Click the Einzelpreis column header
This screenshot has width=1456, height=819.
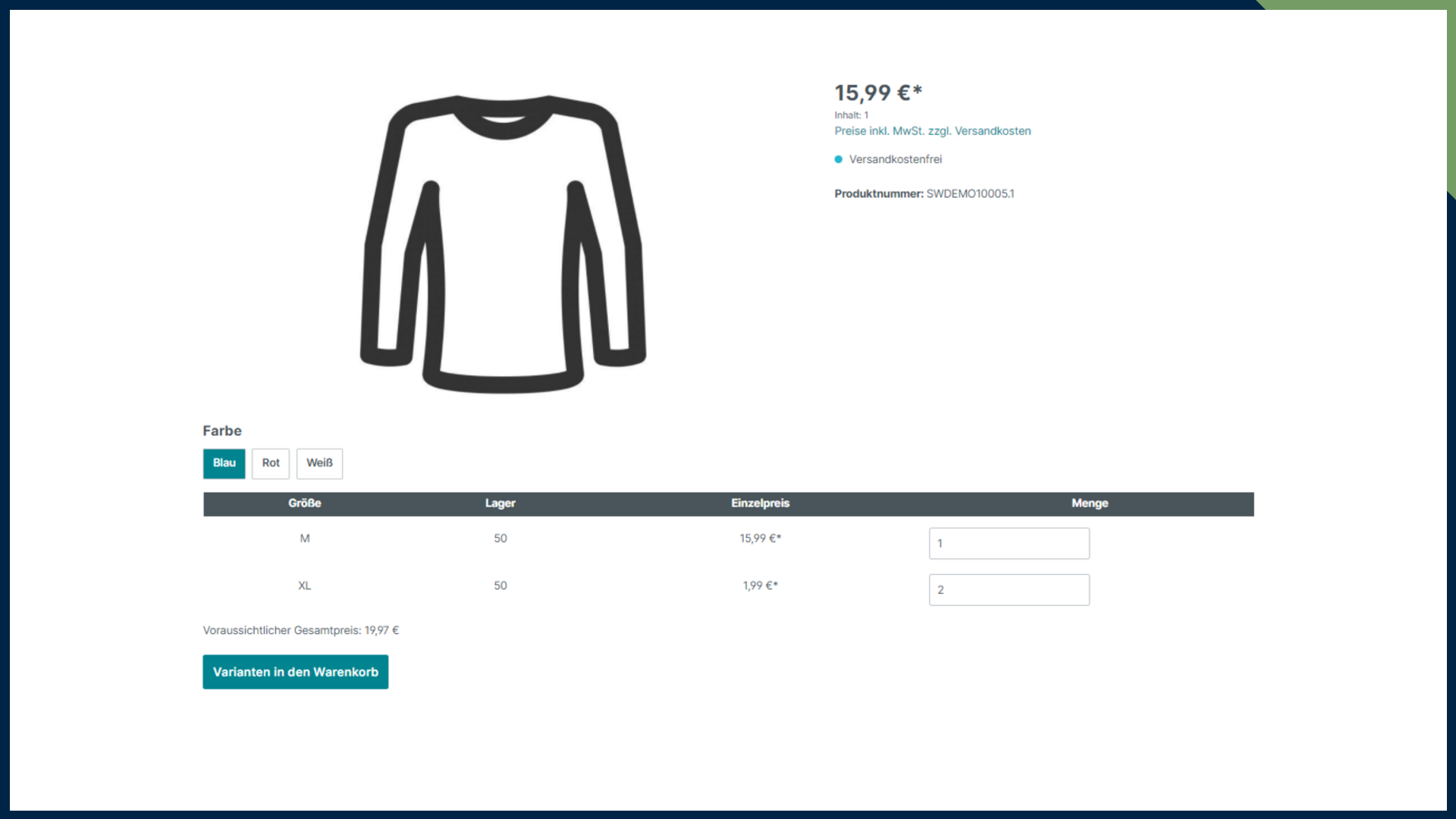tap(760, 504)
